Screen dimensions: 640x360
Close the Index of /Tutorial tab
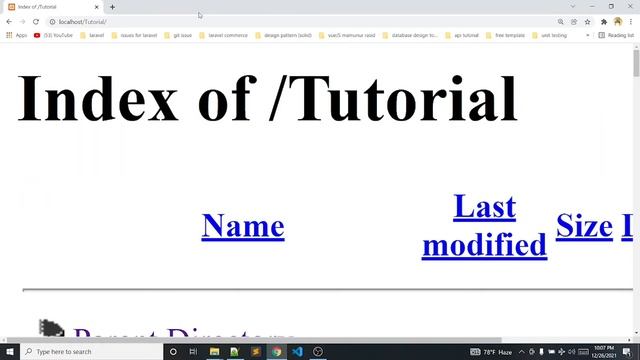pos(97,7)
